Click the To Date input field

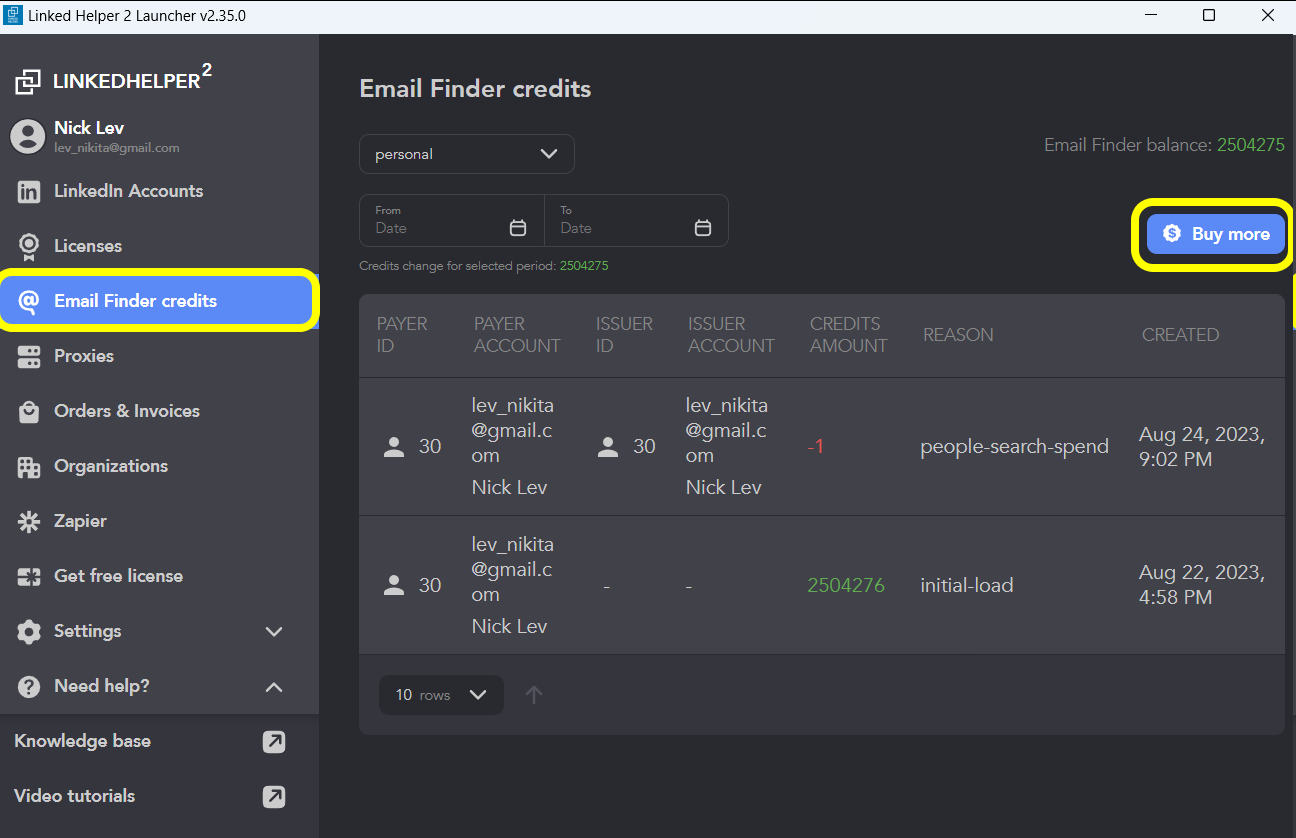(x=636, y=220)
